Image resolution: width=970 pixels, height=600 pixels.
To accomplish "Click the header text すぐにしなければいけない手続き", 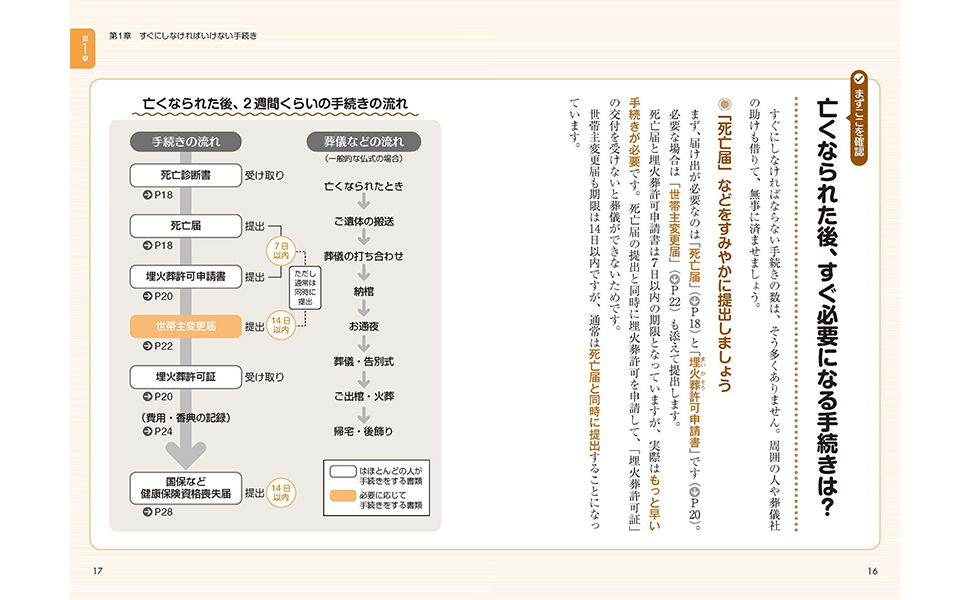I will (198, 36).
